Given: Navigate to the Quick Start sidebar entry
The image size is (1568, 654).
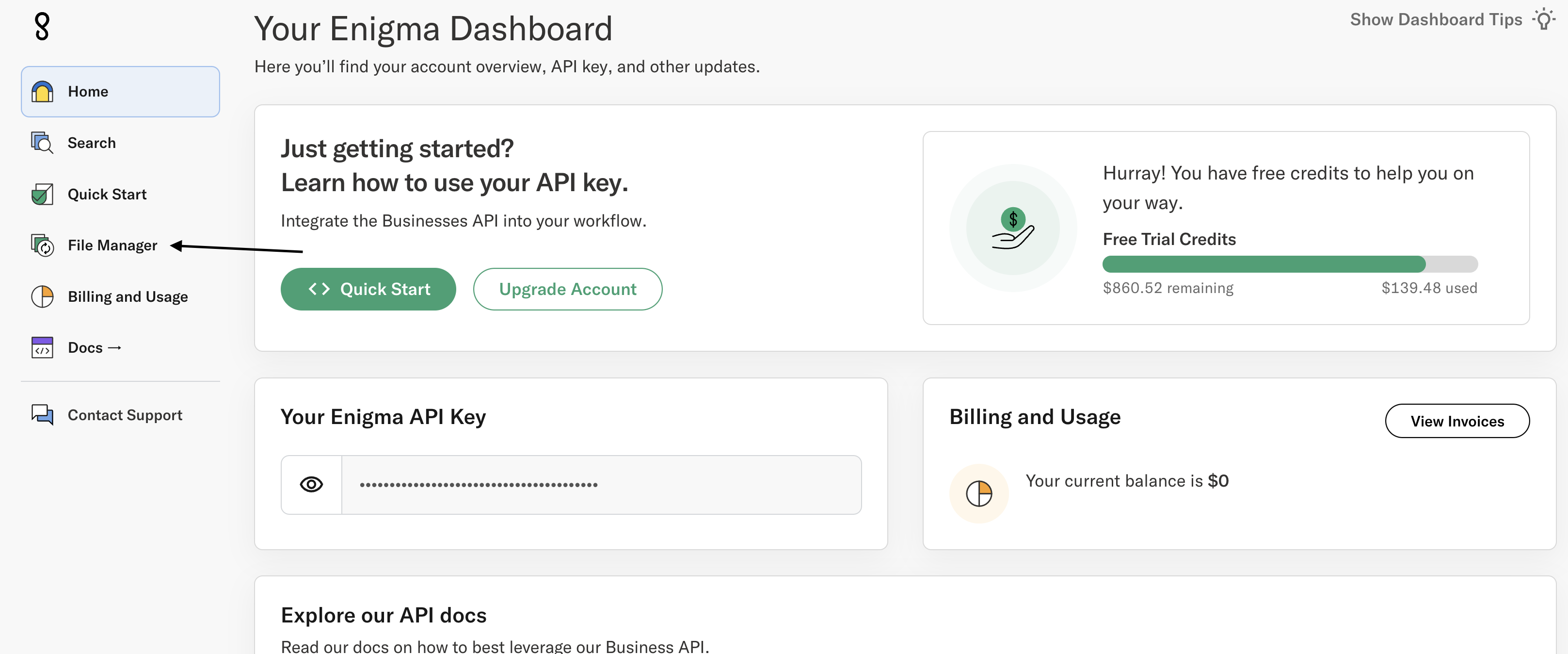Looking at the screenshot, I should pos(107,194).
